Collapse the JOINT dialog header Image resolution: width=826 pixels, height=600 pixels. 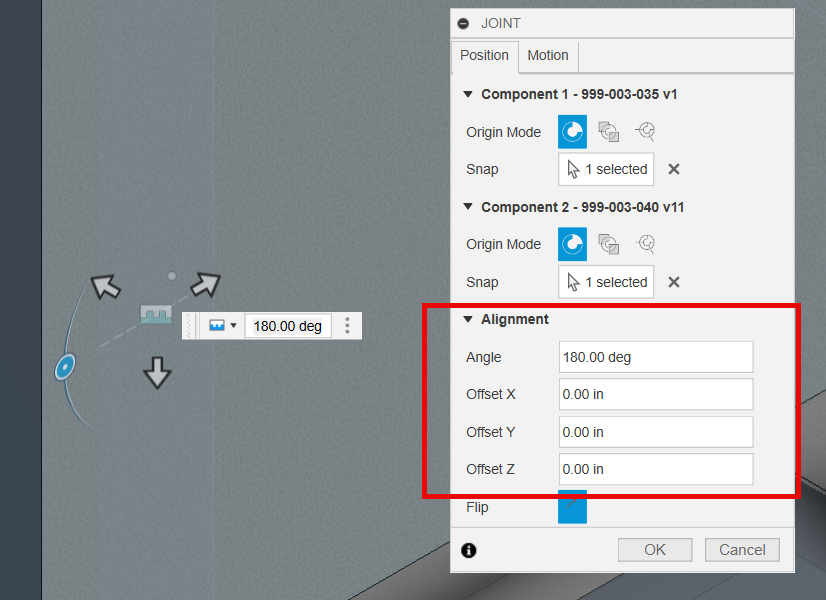click(x=462, y=23)
